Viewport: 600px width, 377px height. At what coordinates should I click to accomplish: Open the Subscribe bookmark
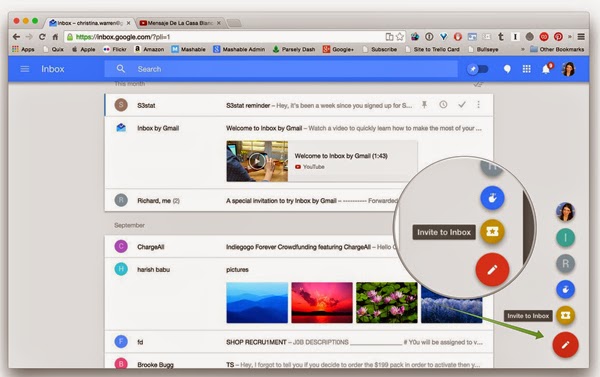click(x=380, y=49)
